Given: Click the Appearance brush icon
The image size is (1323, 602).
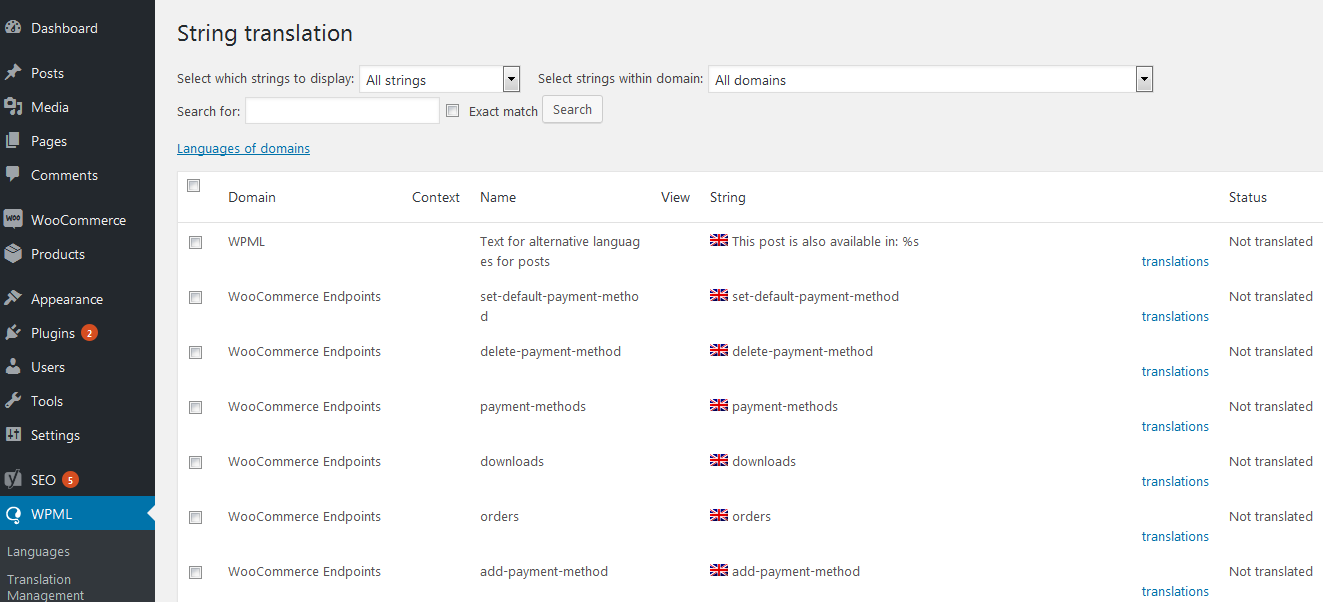Looking at the screenshot, I should 13,299.
